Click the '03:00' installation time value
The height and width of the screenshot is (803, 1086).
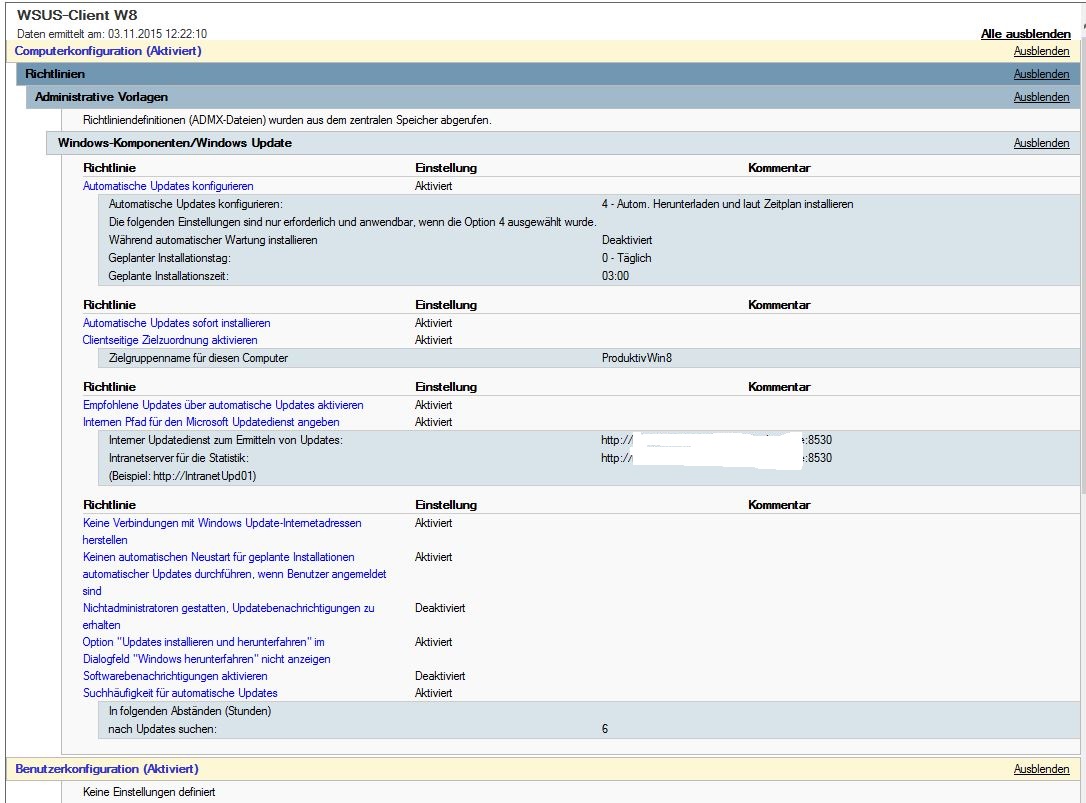(615, 276)
